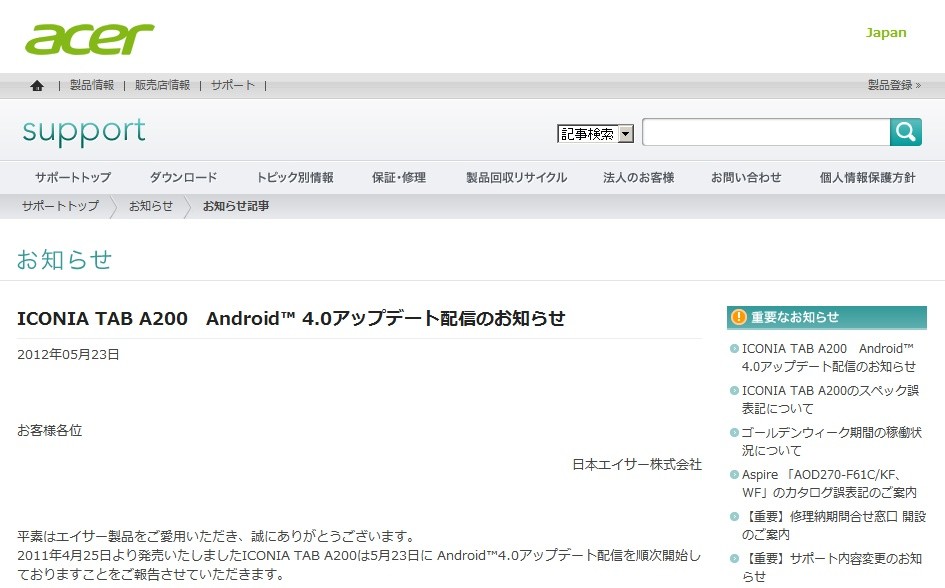
Task: Select the お問い合わせ tab
Action: click(746, 177)
